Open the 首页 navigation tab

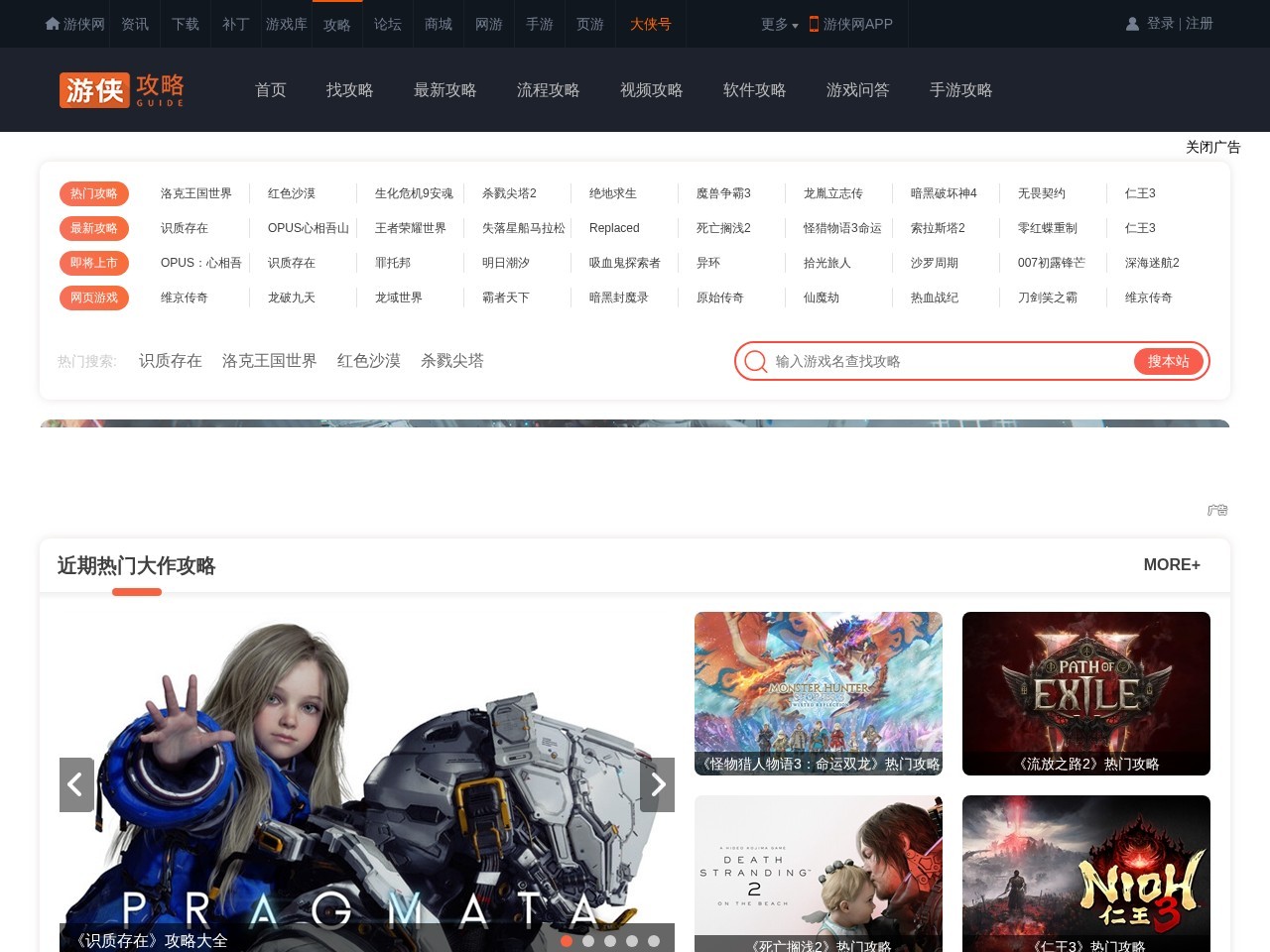(271, 90)
